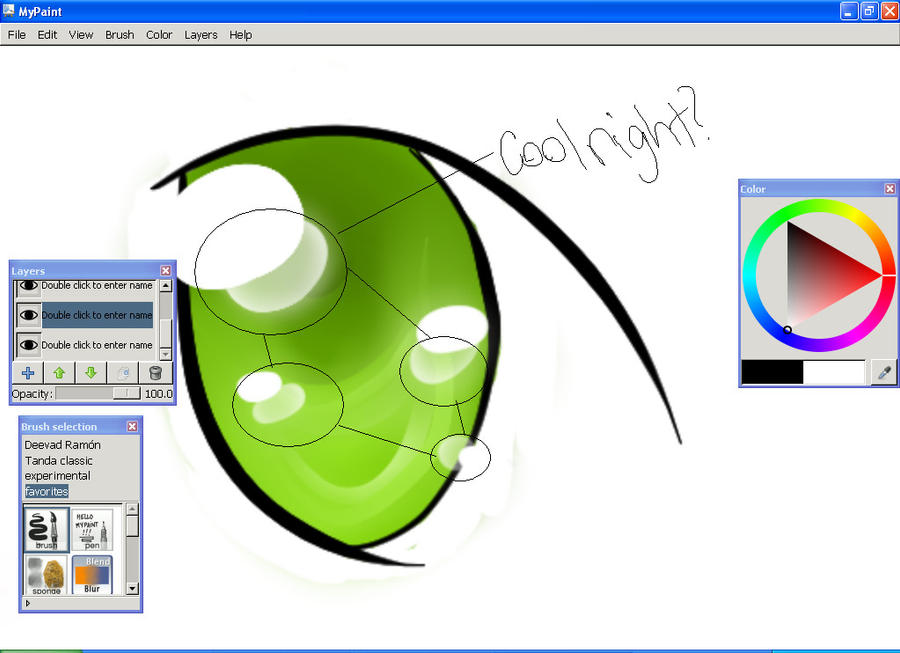
Task: Click Layers list scrollbar up arrow
Action: pyautogui.click(x=165, y=286)
